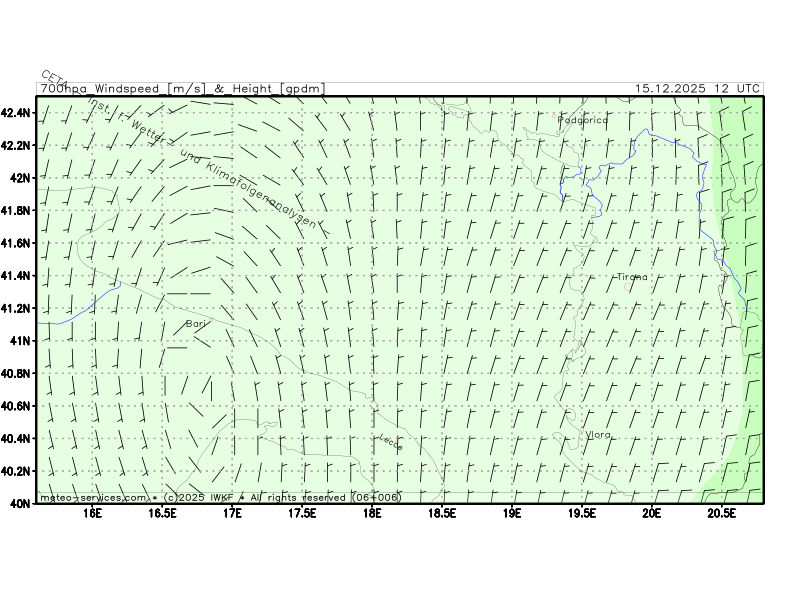
Task: Click the Tirana city marker circle
Action: (x=628, y=287)
